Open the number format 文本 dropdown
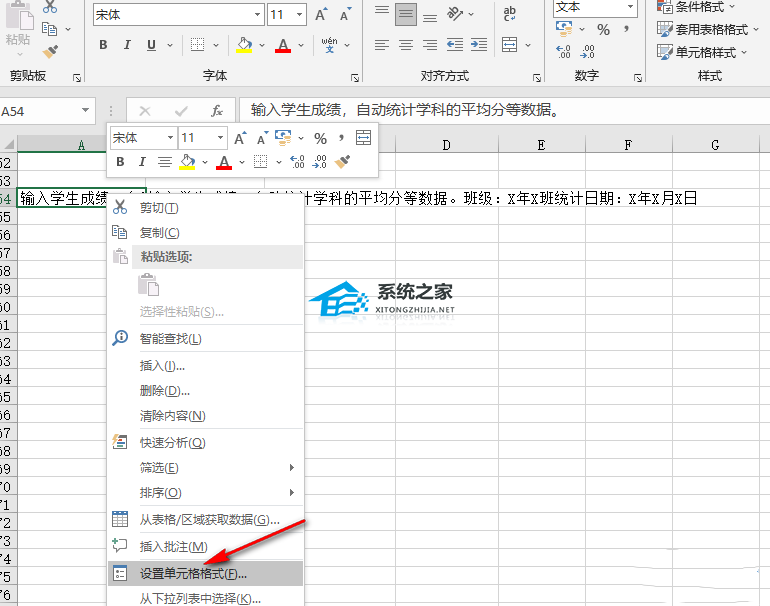Screen dimensions: 770x606 pyautogui.click(x=630, y=7)
